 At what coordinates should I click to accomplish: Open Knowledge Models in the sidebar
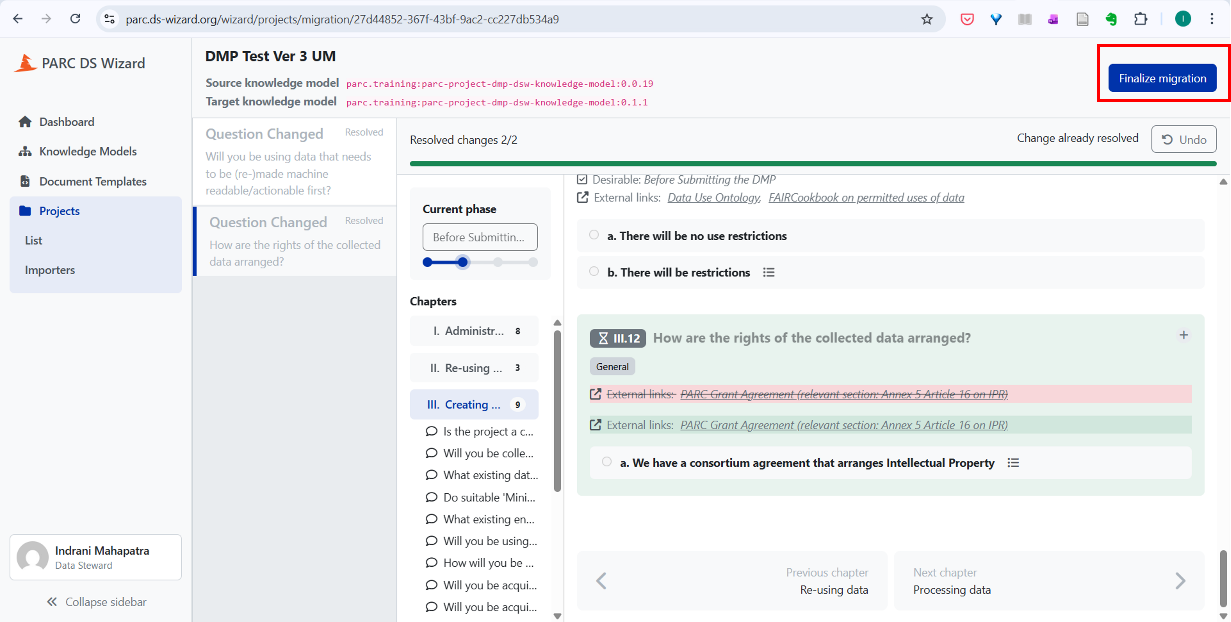pos(87,152)
